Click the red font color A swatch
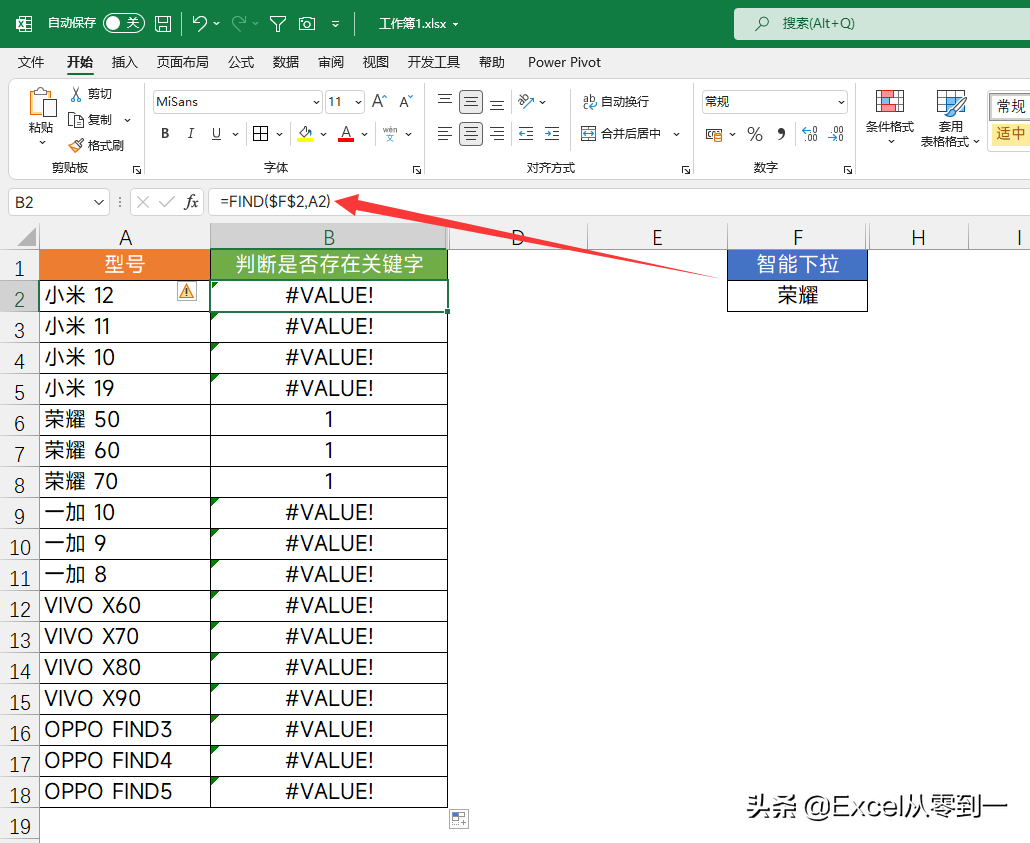 [346, 134]
